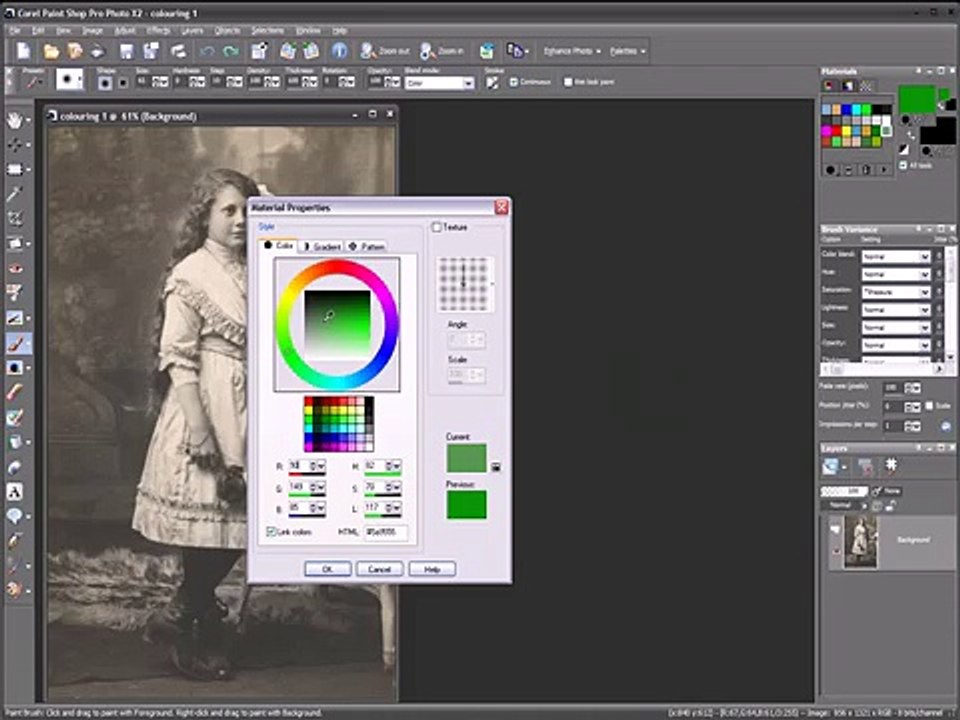Click the blue Info icon

(x=339, y=51)
